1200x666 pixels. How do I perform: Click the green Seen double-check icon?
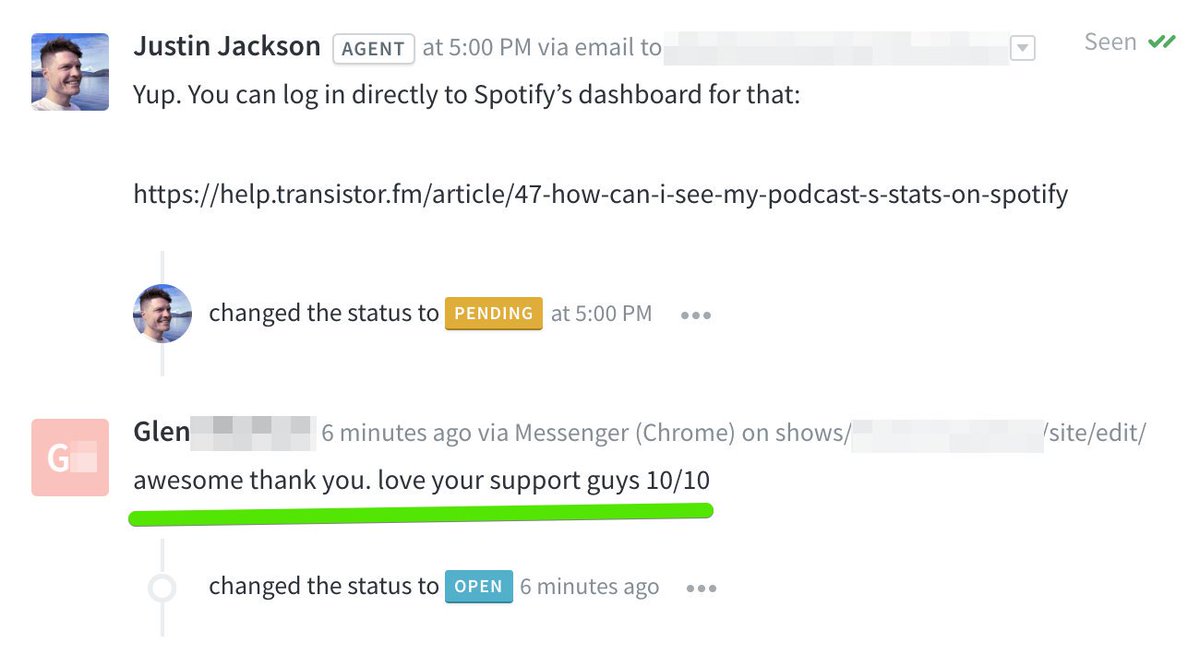tap(1162, 42)
